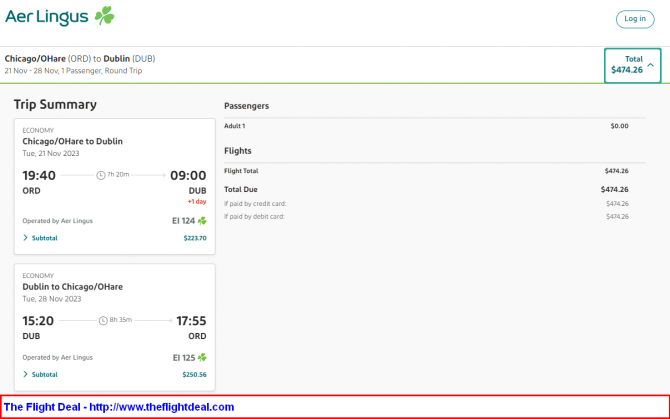Click the EI 124 flight number

click(183, 221)
